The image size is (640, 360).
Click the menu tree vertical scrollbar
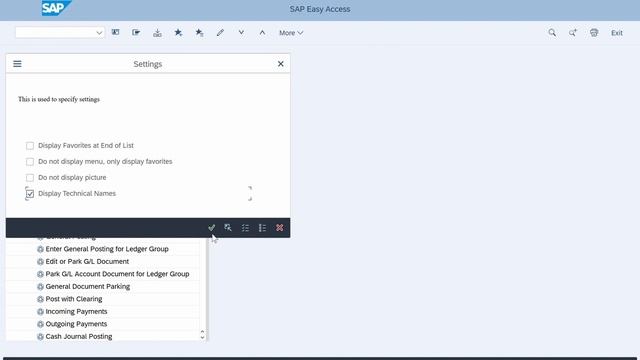207,289
